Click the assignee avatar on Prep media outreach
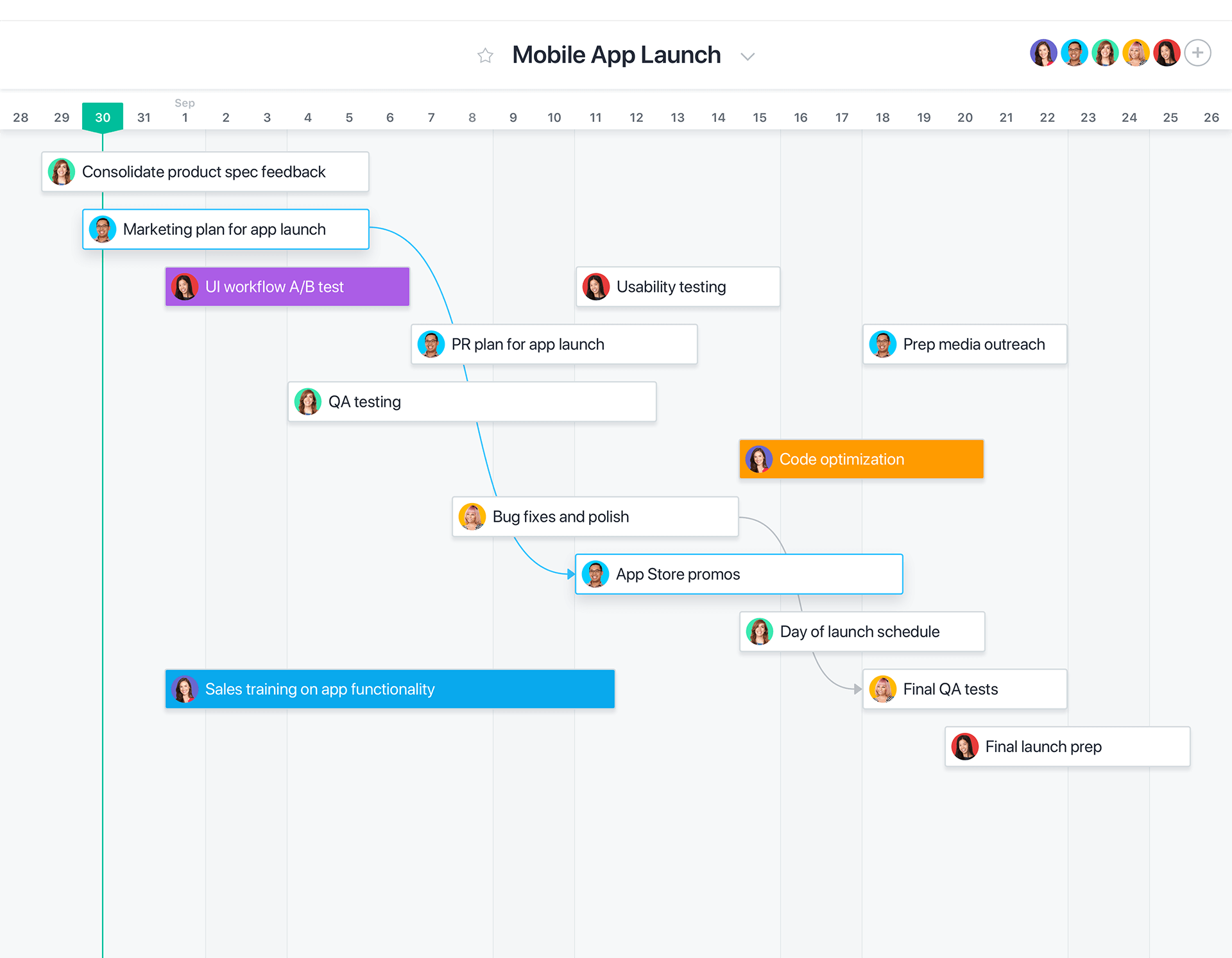This screenshot has height=958, width=1232. click(883, 344)
